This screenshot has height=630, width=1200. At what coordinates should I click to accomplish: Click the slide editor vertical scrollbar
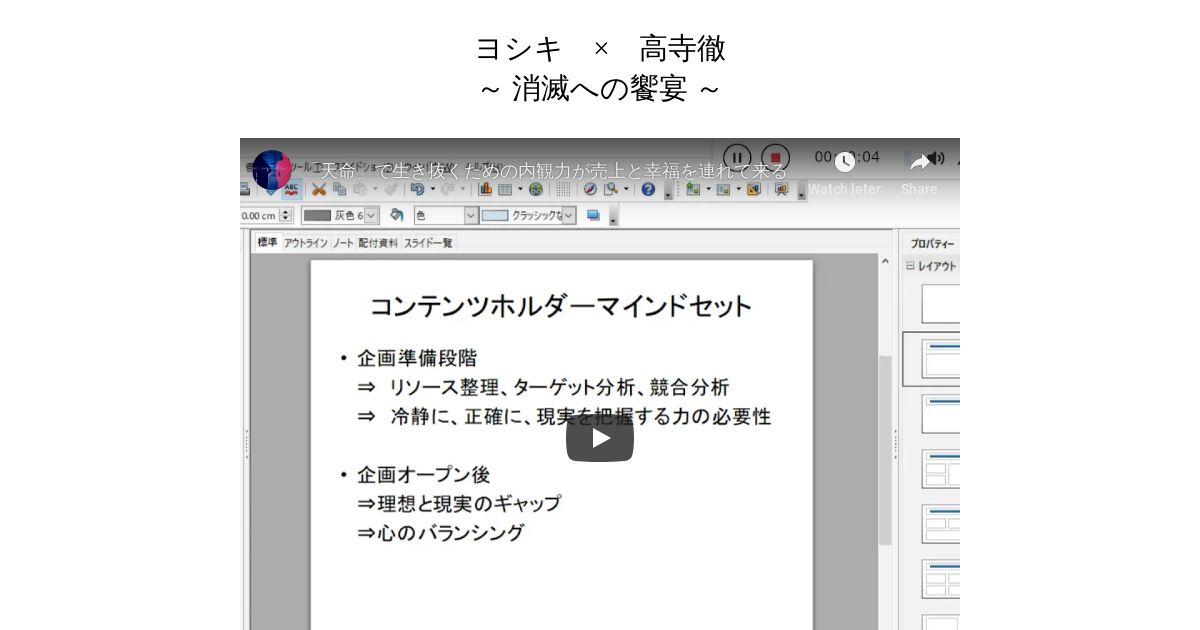pyautogui.click(x=885, y=450)
